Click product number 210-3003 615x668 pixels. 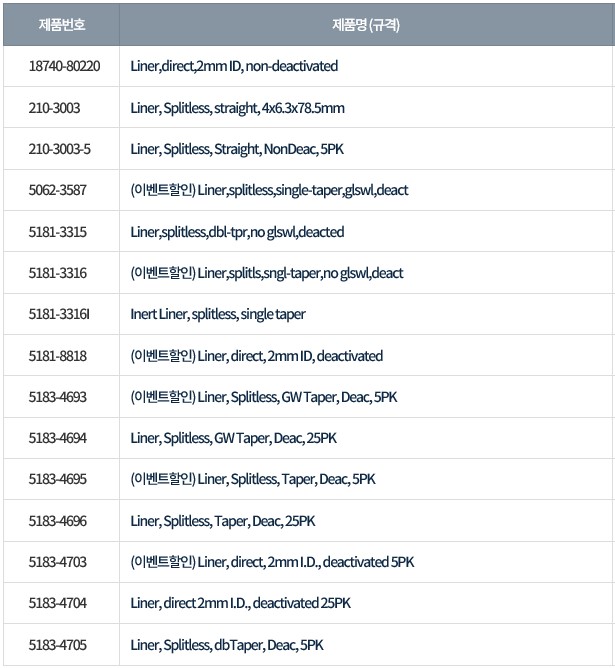pyautogui.click(x=55, y=107)
